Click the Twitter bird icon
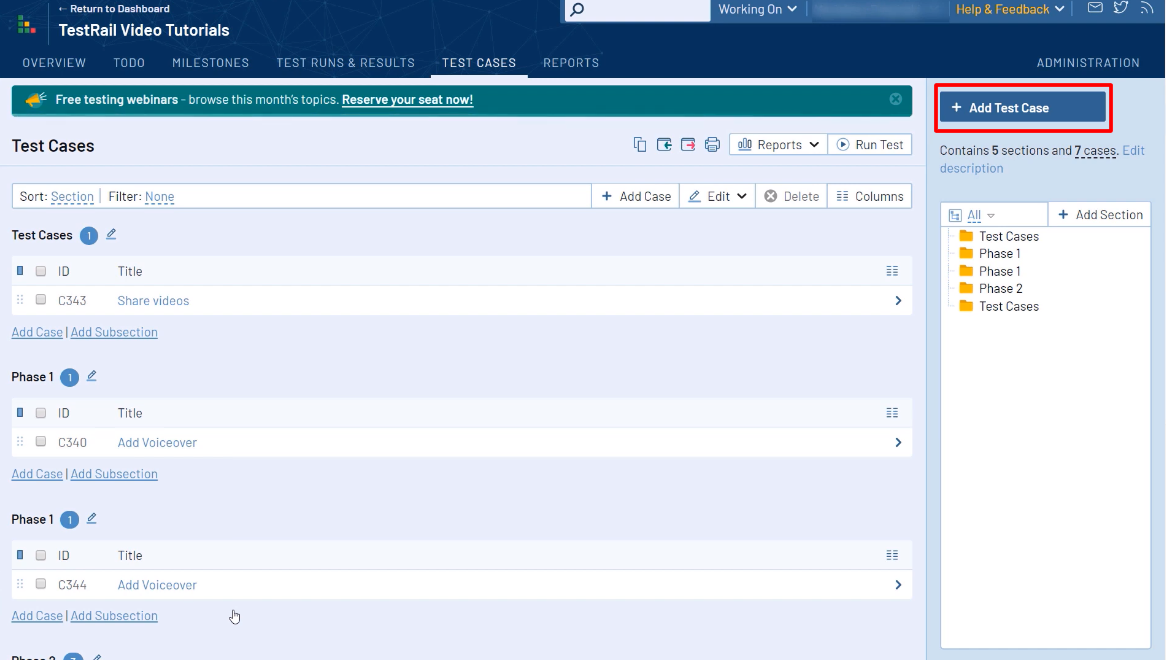The width and height of the screenshot is (1166, 660). coord(1121,9)
